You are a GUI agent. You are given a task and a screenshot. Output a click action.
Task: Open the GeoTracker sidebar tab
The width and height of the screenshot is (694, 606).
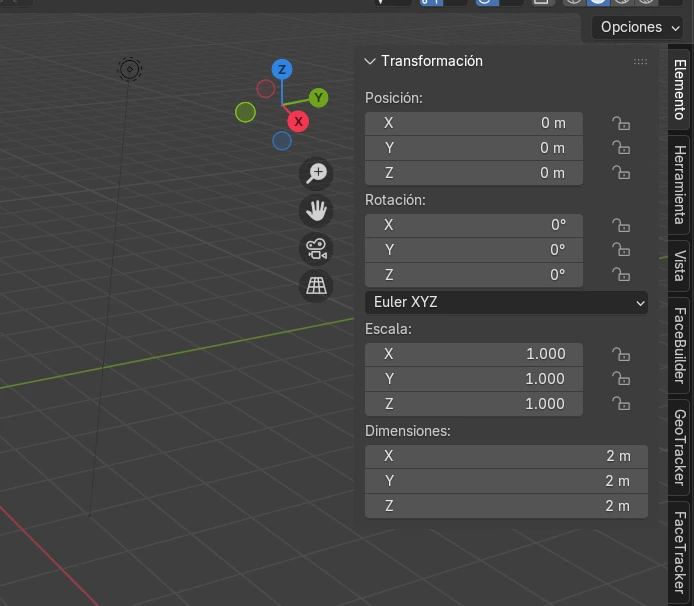[x=679, y=446]
